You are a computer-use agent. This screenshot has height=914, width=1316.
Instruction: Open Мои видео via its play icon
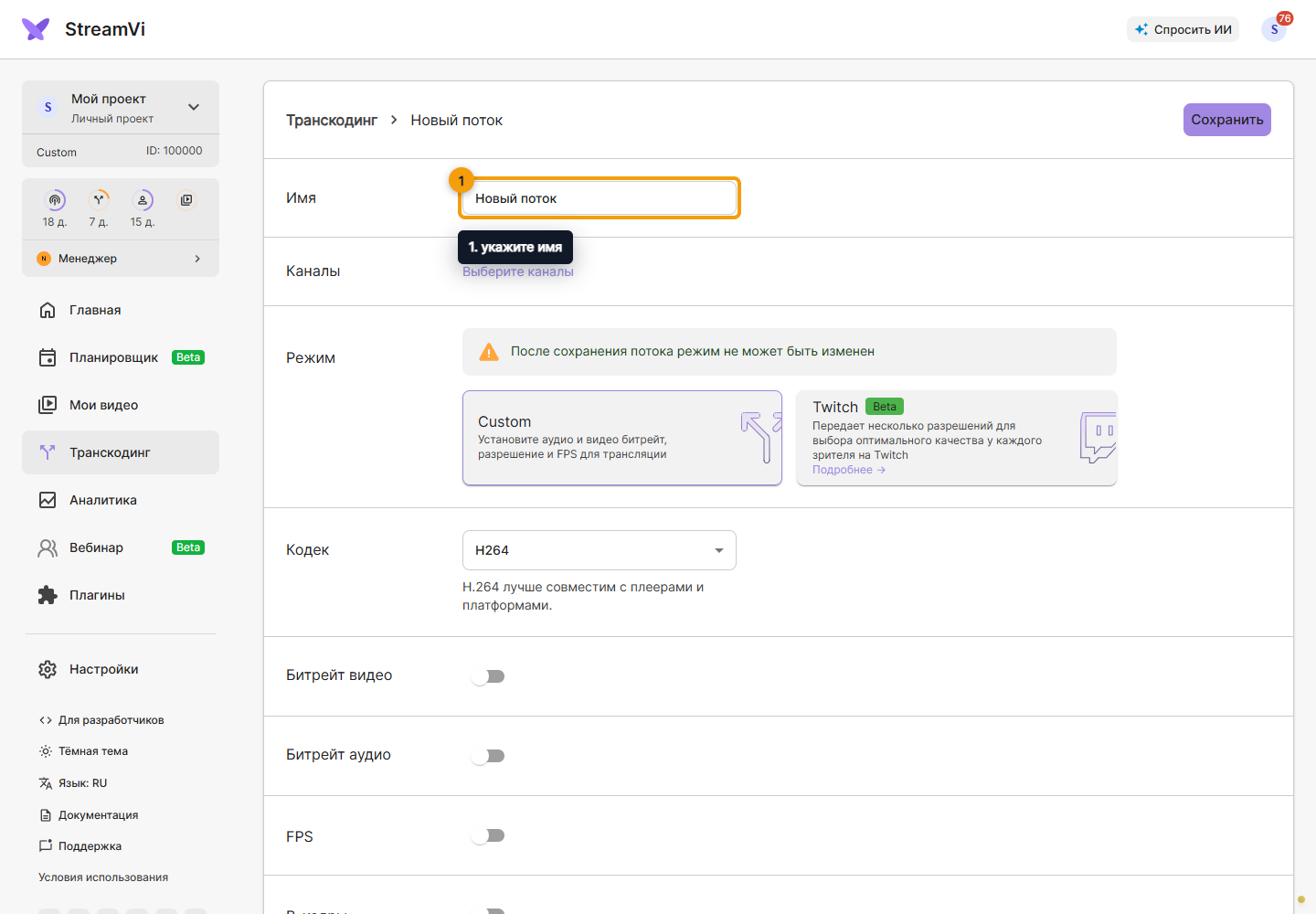[x=48, y=405]
